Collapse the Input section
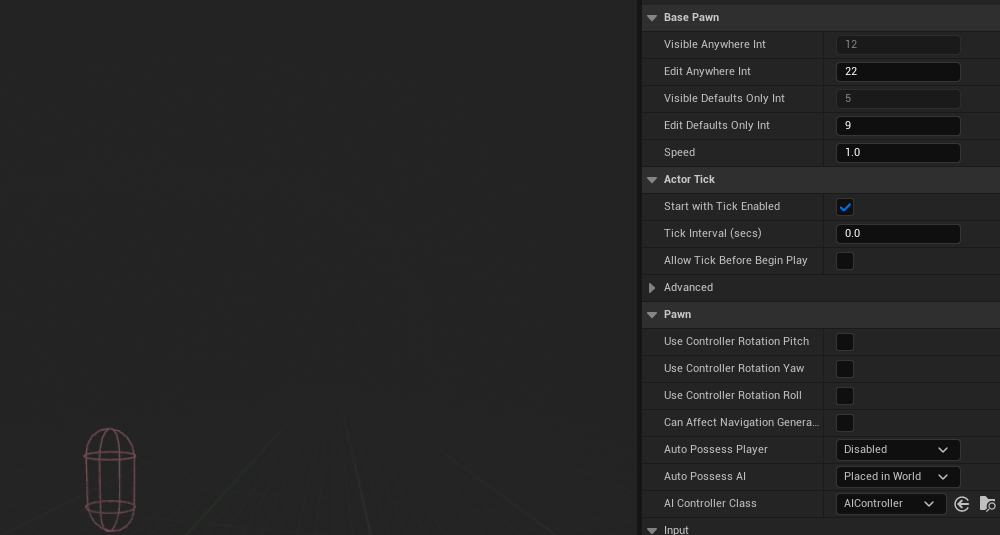The height and width of the screenshot is (535, 1000). click(652, 531)
